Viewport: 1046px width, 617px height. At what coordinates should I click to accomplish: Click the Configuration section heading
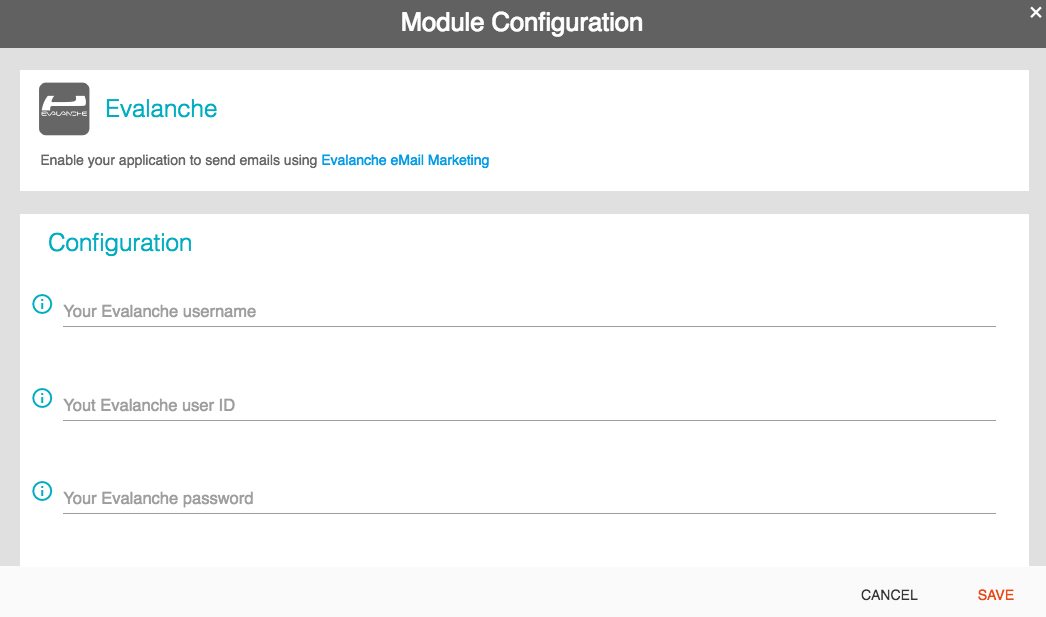(120, 243)
